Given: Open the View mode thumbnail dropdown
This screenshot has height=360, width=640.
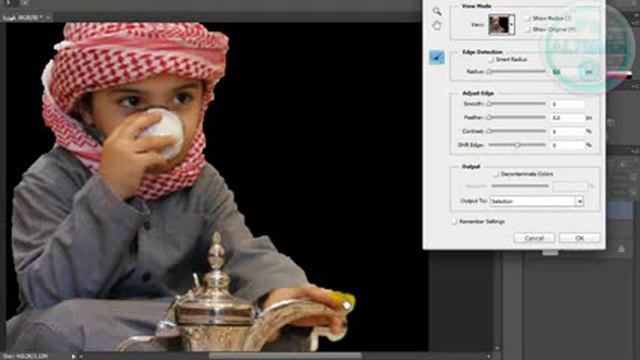Looking at the screenshot, I should click(502, 24).
